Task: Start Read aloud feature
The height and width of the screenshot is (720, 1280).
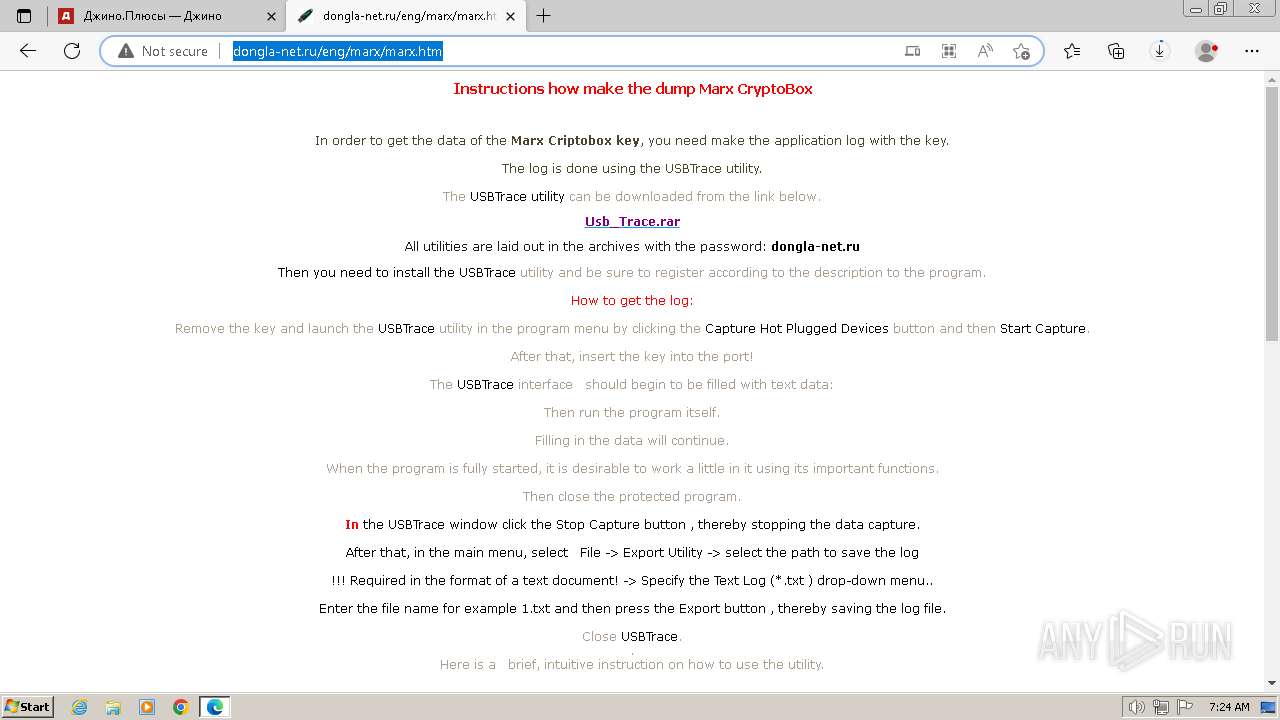Action: point(985,51)
